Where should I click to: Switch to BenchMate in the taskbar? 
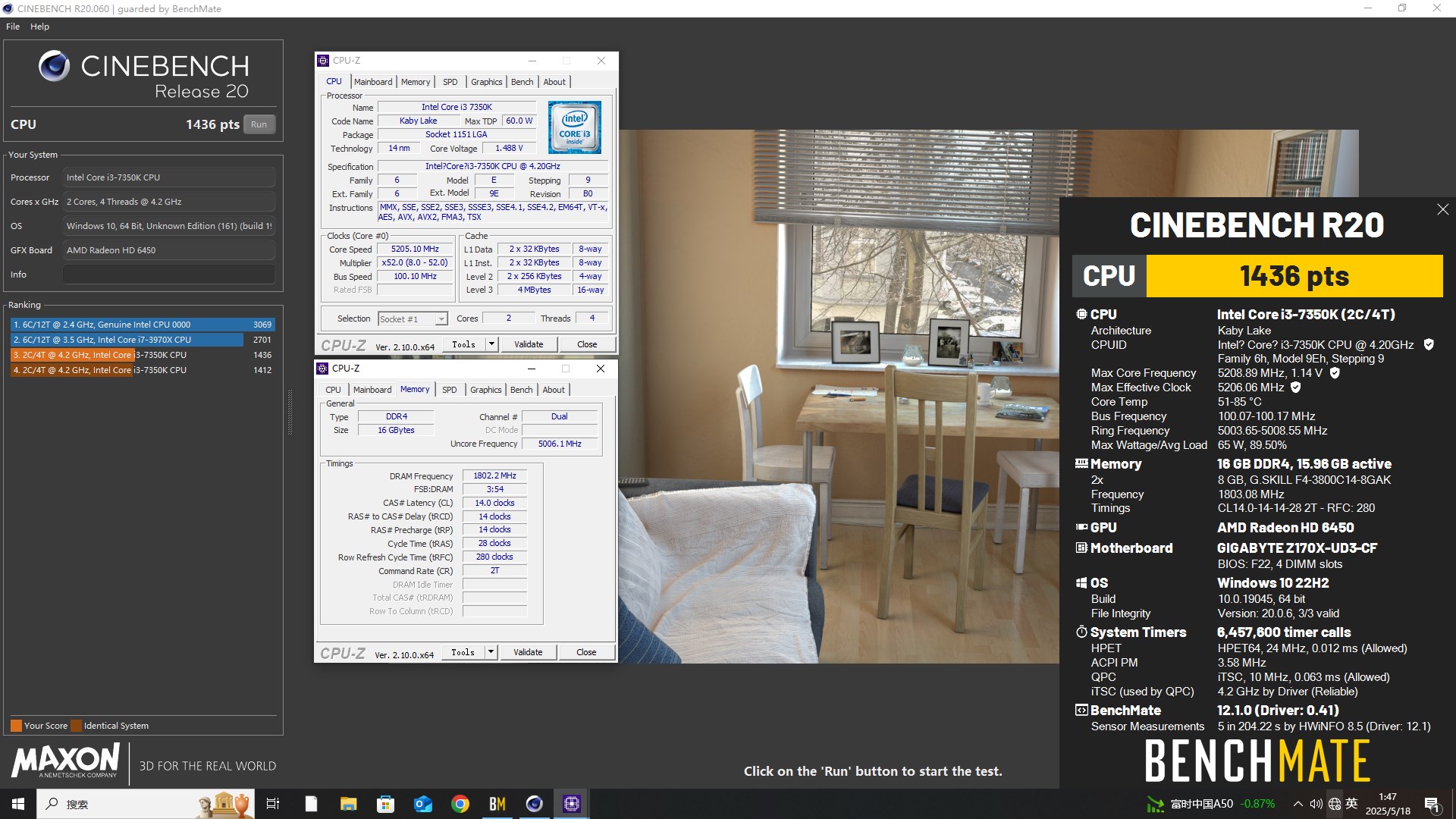click(497, 804)
